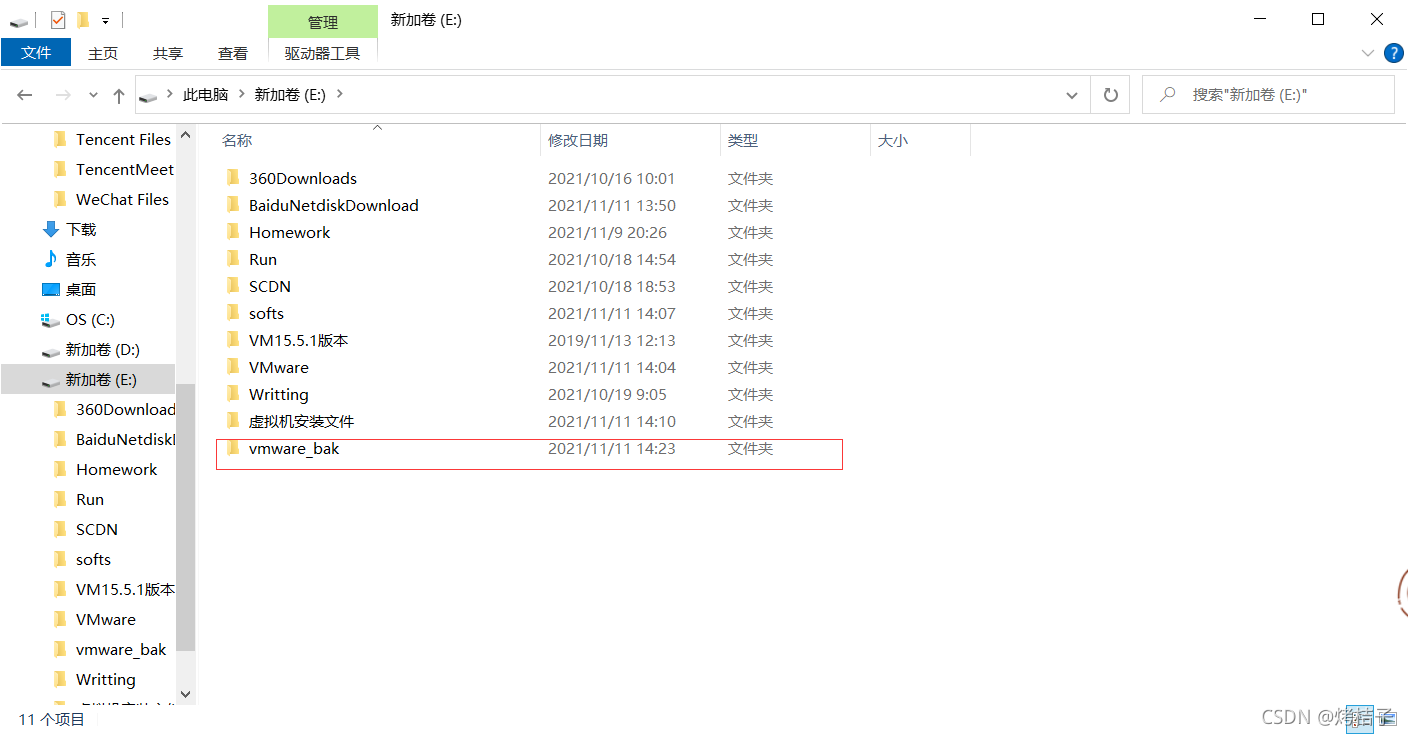Expand the chevron after 新加卷 (E:) in path
Image resolution: width=1408 pixels, height=735 pixels.
[x=339, y=94]
